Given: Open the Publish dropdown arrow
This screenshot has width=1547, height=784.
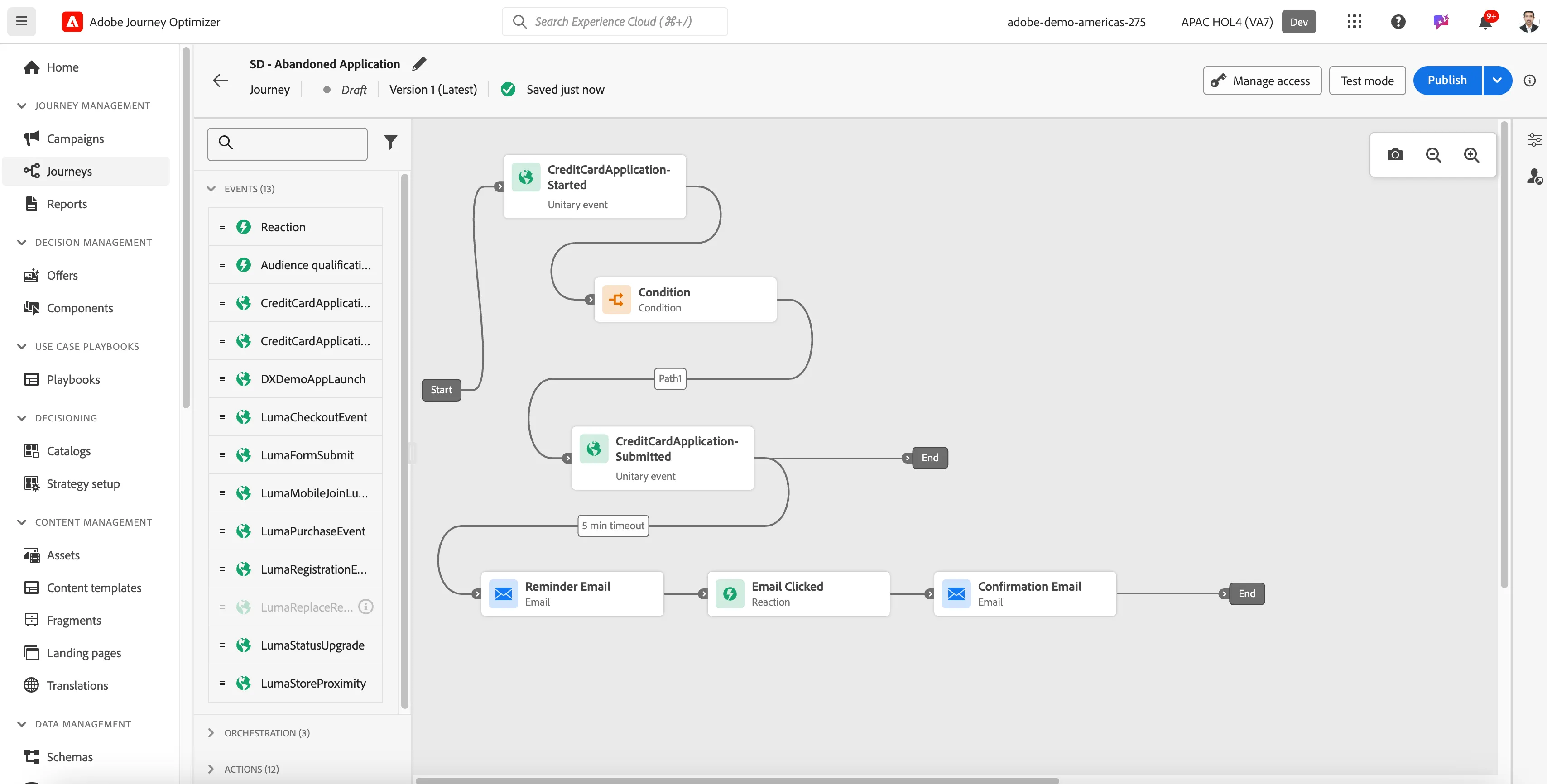Looking at the screenshot, I should [x=1497, y=81].
